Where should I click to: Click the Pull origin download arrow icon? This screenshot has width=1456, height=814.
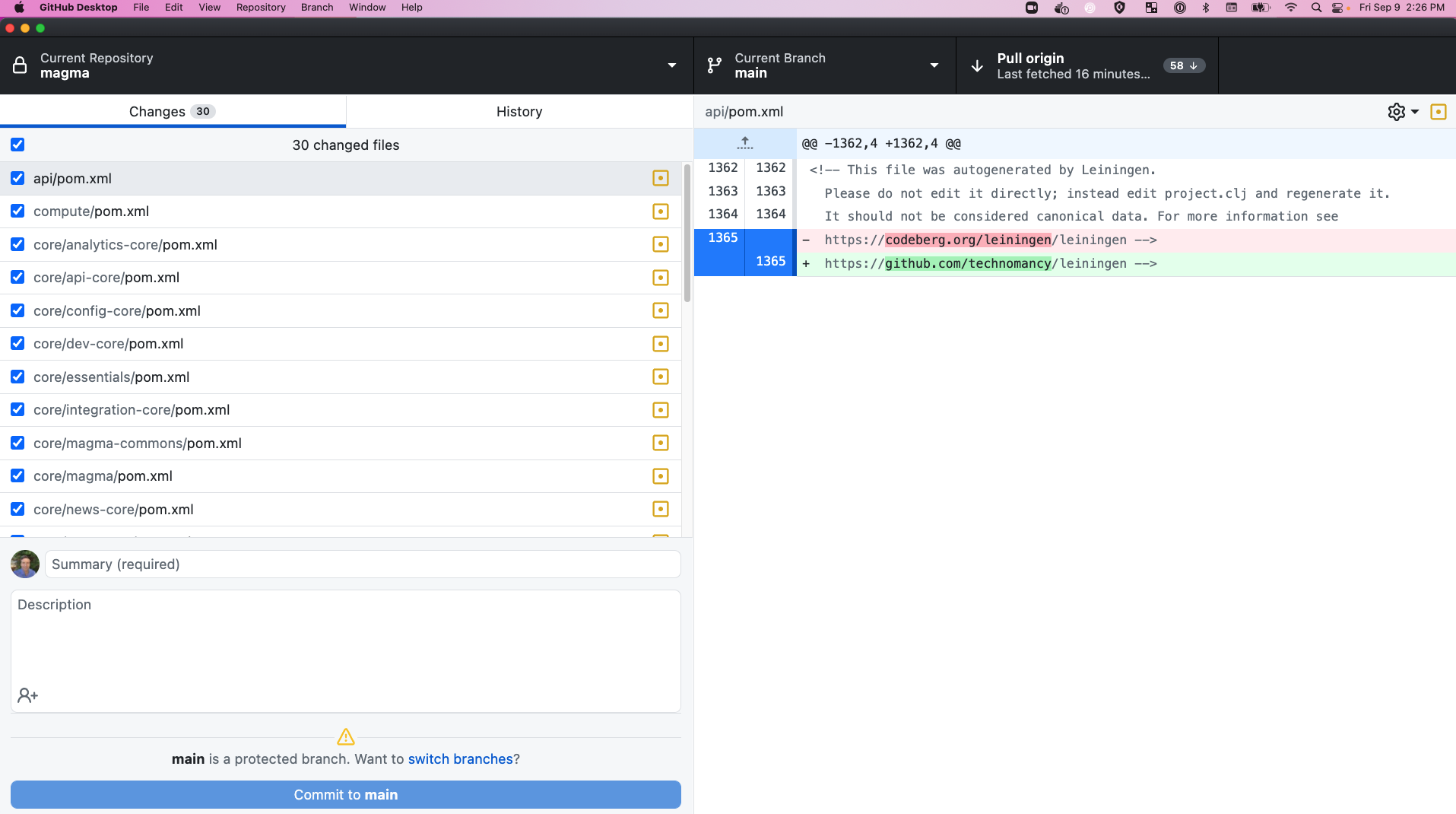[x=977, y=65]
